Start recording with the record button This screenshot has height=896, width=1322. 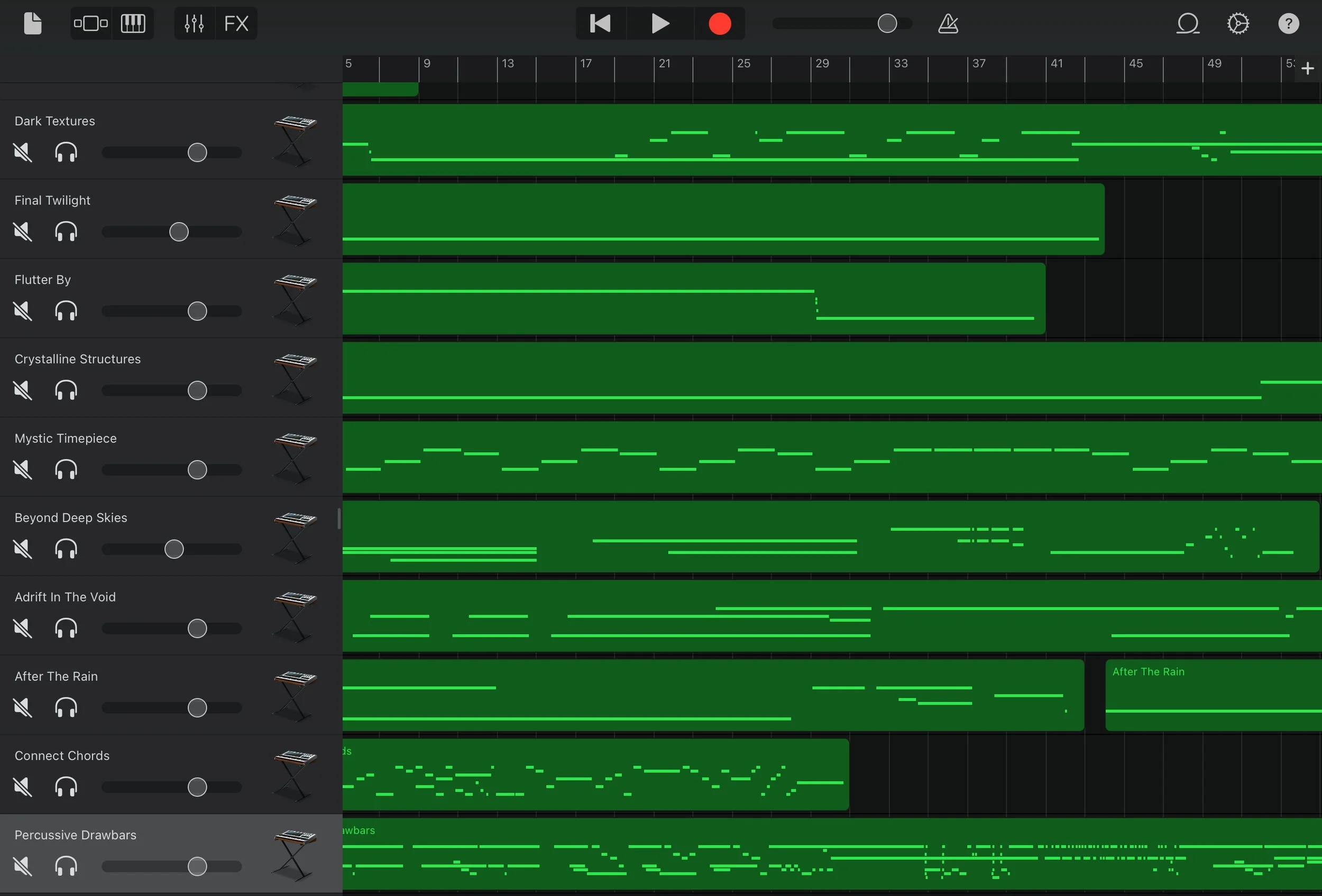[x=719, y=23]
